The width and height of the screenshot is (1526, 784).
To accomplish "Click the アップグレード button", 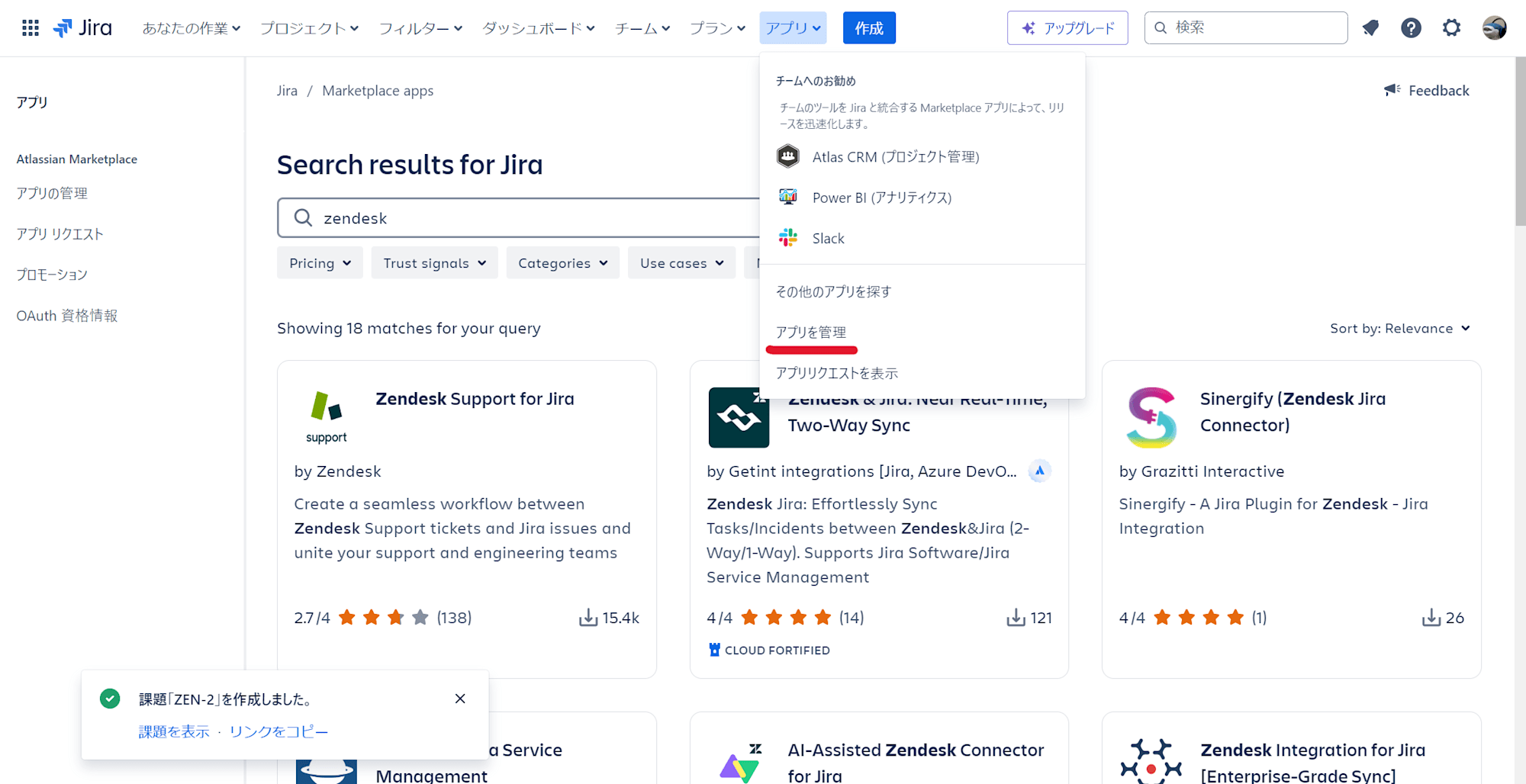I will 1067,28.
